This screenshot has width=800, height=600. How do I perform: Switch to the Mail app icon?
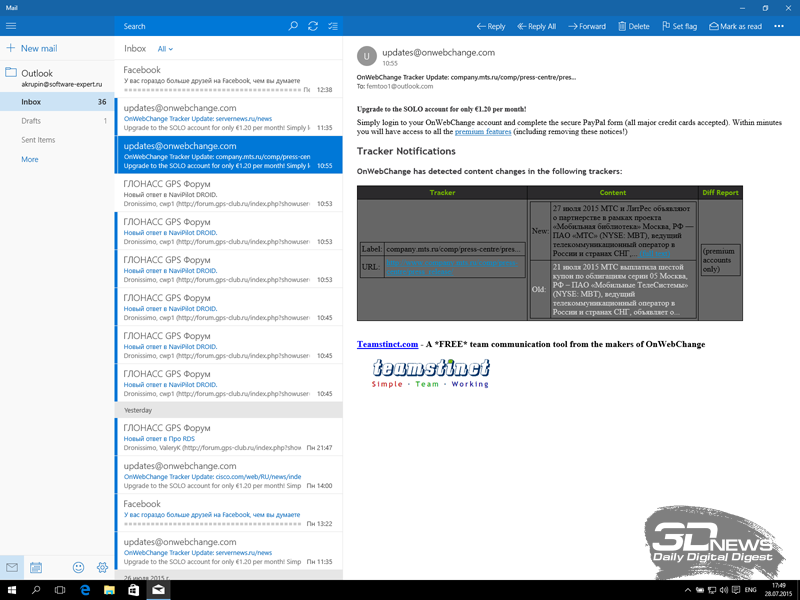pyautogui.click(x=12, y=567)
